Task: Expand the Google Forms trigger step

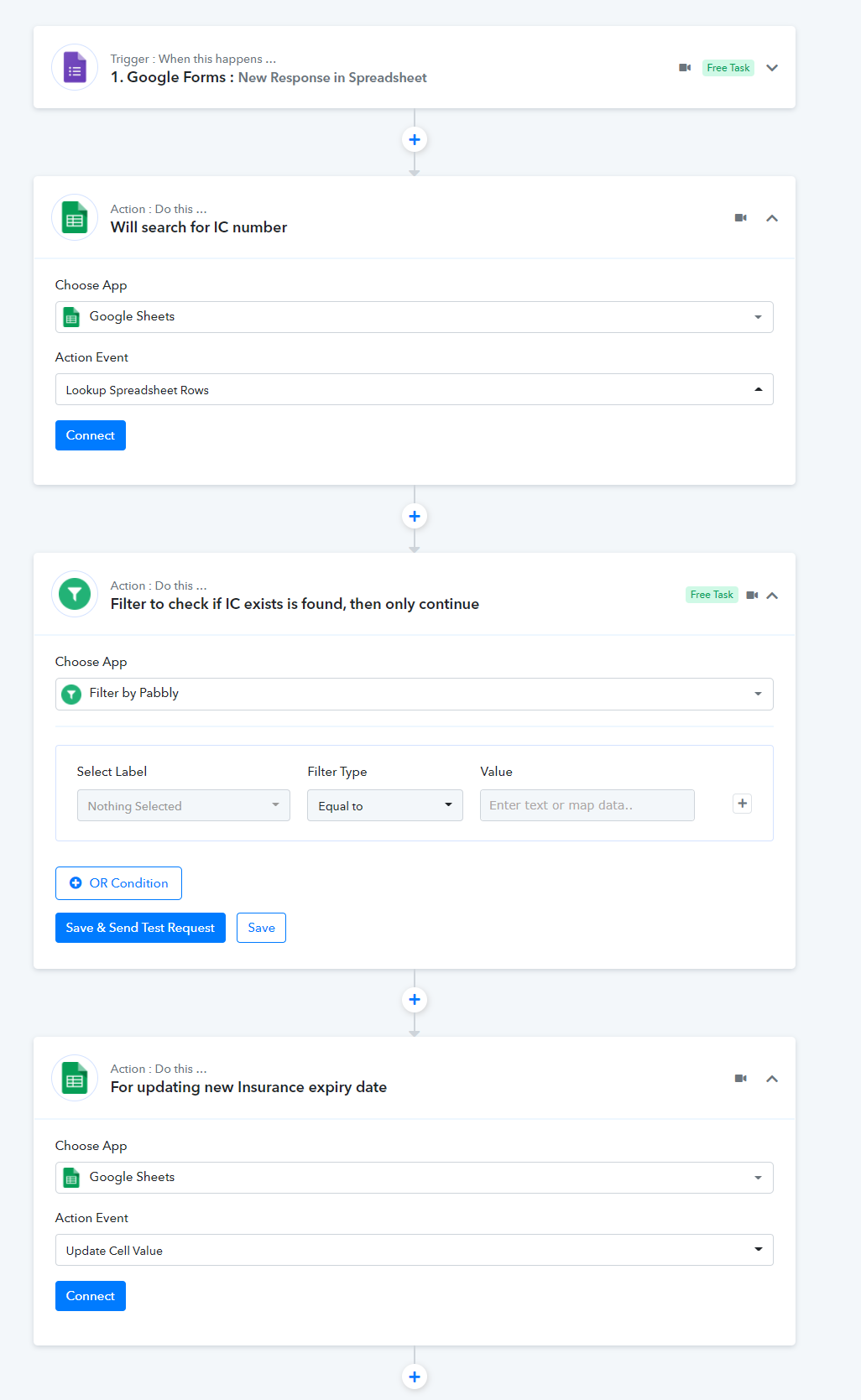Action: [x=772, y=68]
